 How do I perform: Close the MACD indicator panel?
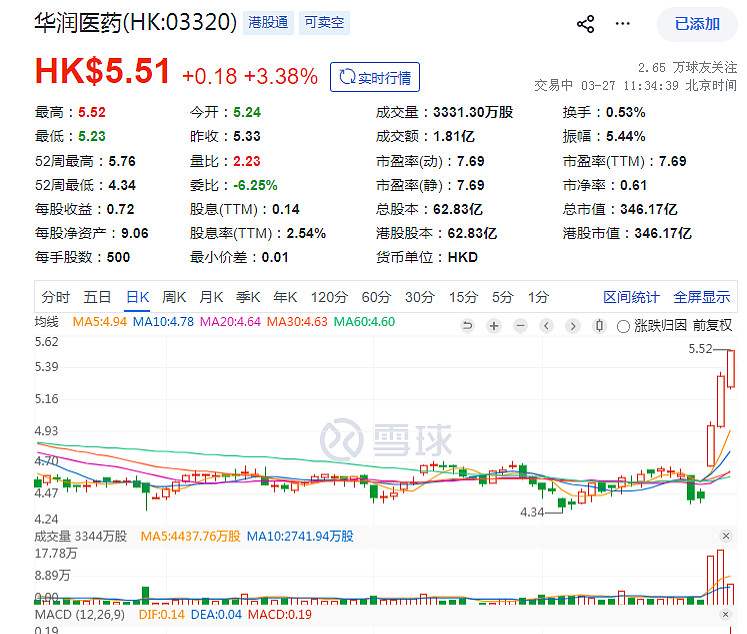(x=726, y=614)
